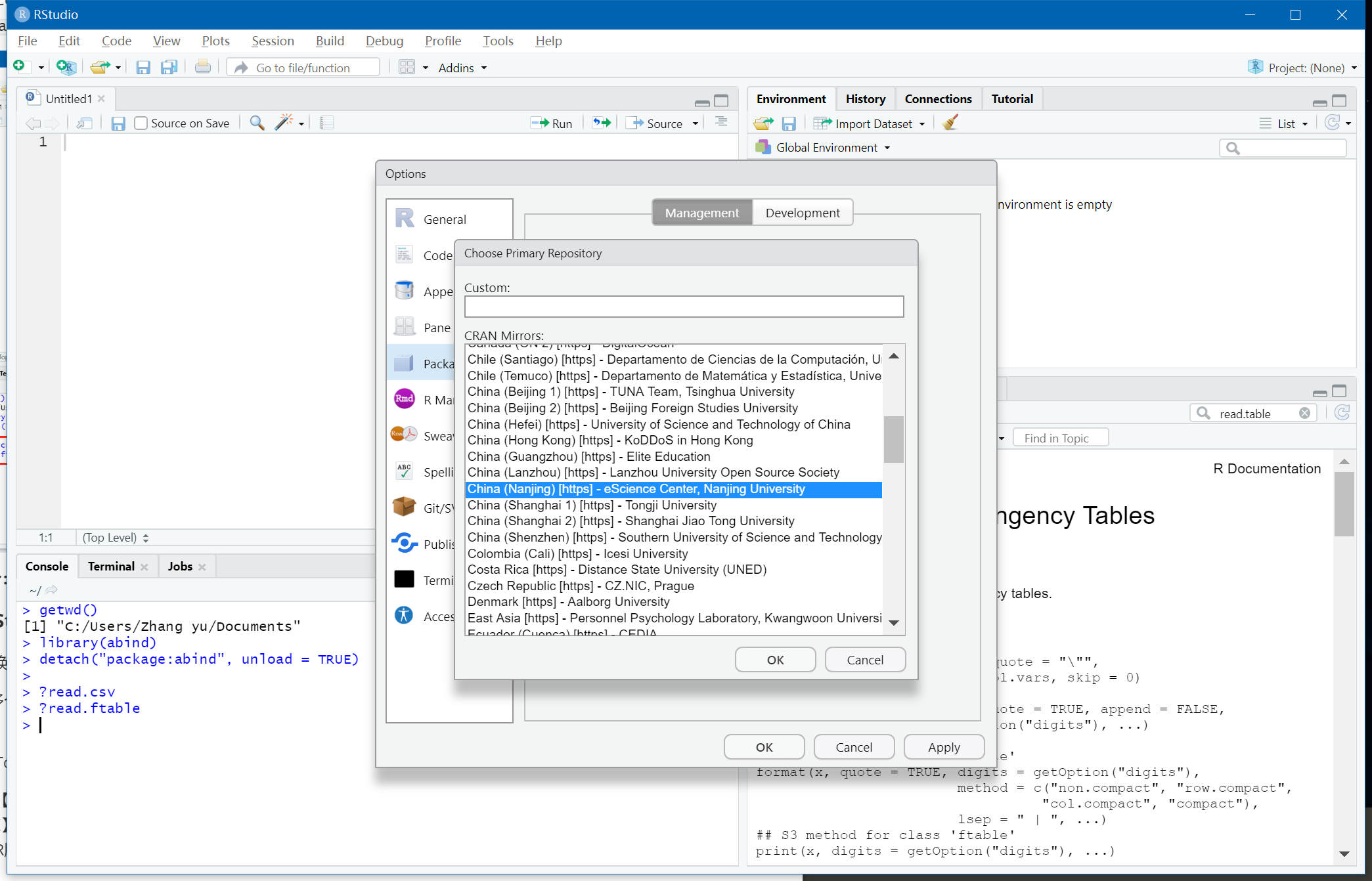Image resolution: width=1372 pixels, height=881 pixels.
Task: Select Denmark Aalborg University mirror
Action: pyautogui.click(x=673, y=601)
